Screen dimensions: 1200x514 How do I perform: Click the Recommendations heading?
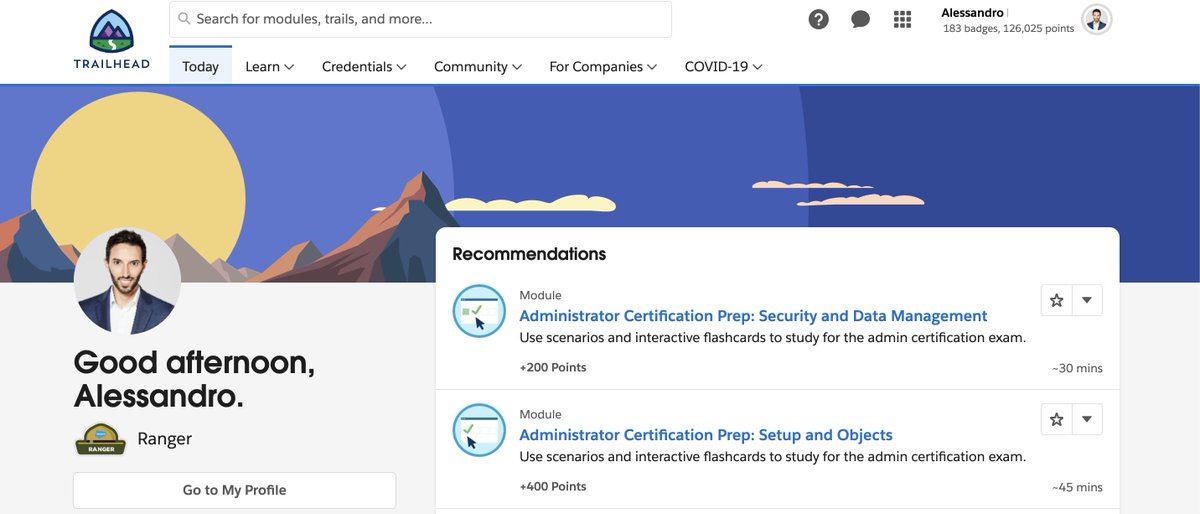click(x=529, y=254)
